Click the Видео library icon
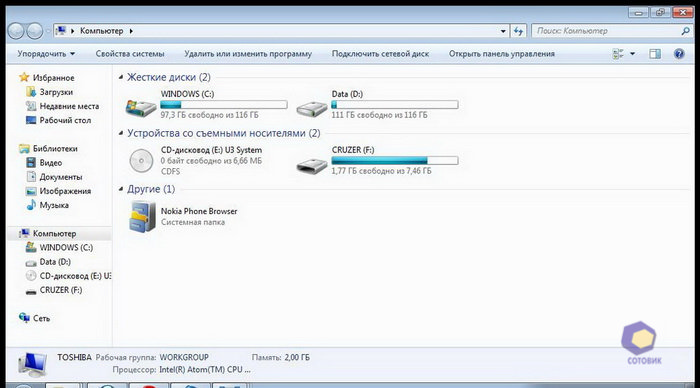This screenshot has width=700, height=388. [31, 163]
